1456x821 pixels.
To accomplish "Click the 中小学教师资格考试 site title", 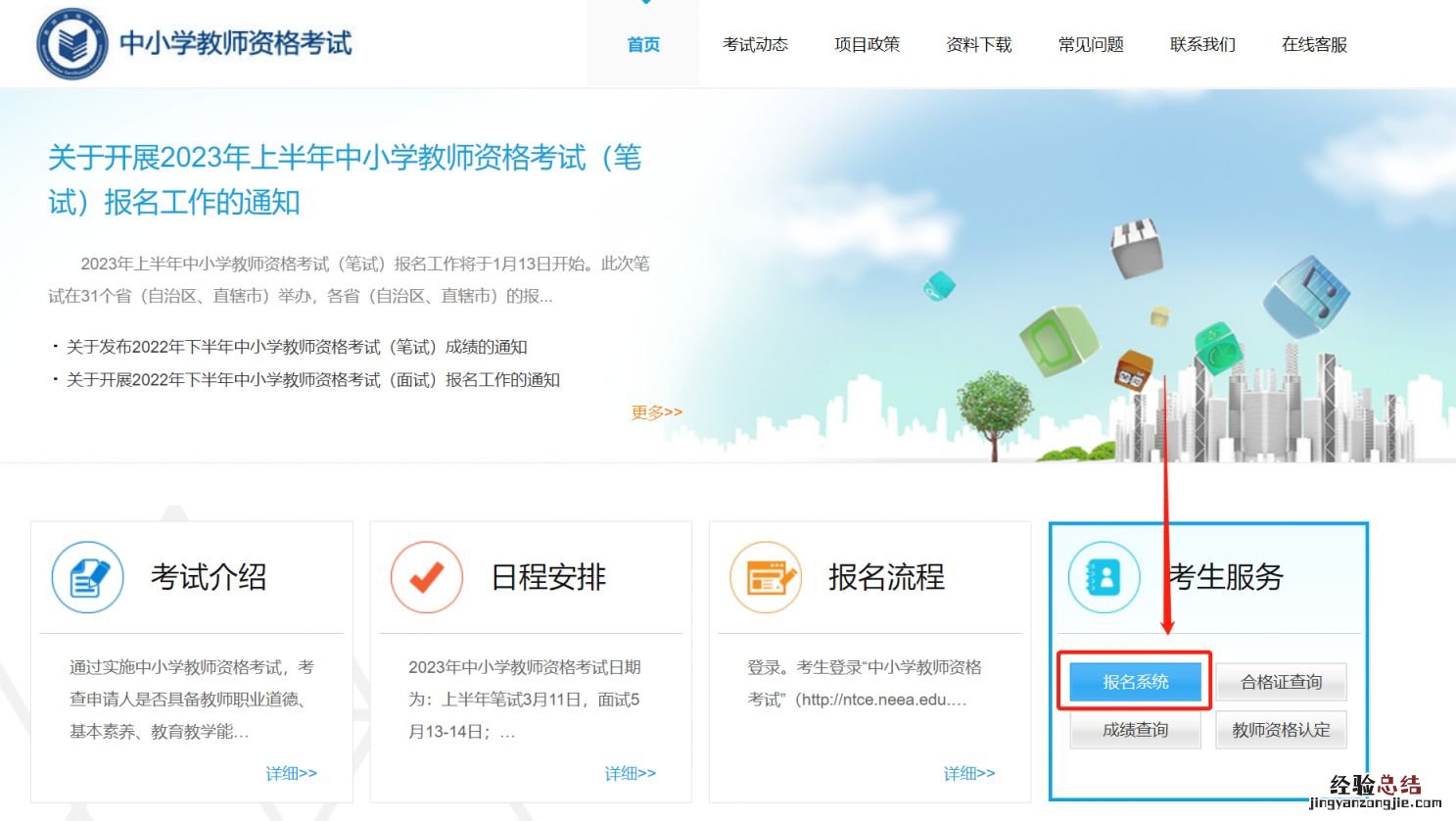I will (236, 43).
